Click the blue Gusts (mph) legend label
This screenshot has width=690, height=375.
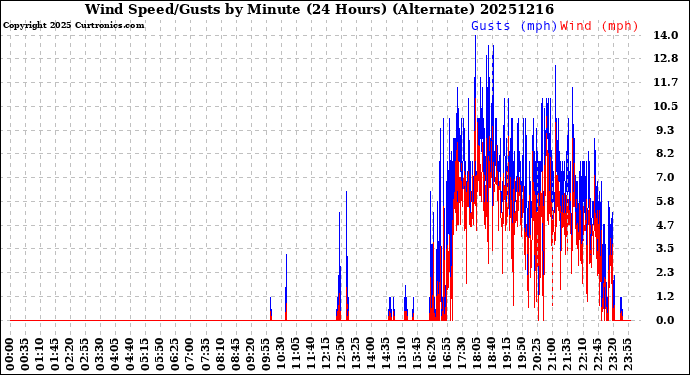click(x=514, y=26)
